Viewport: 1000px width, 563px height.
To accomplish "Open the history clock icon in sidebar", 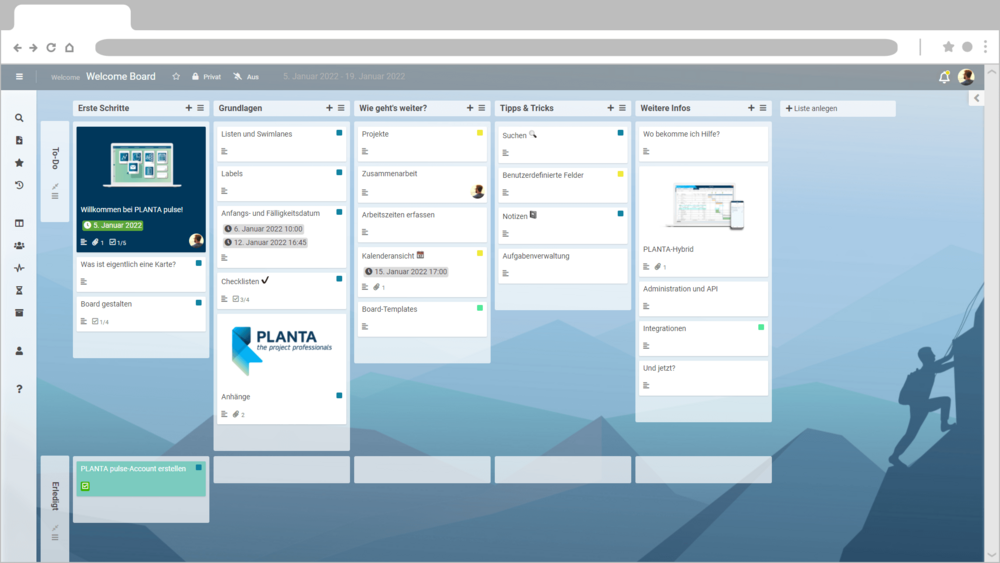I will point(19,185).
